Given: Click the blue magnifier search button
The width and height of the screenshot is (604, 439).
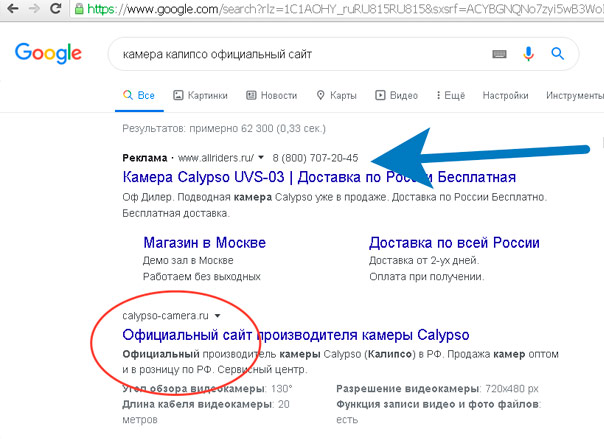Looking at the screenshot, I should 557,54.
